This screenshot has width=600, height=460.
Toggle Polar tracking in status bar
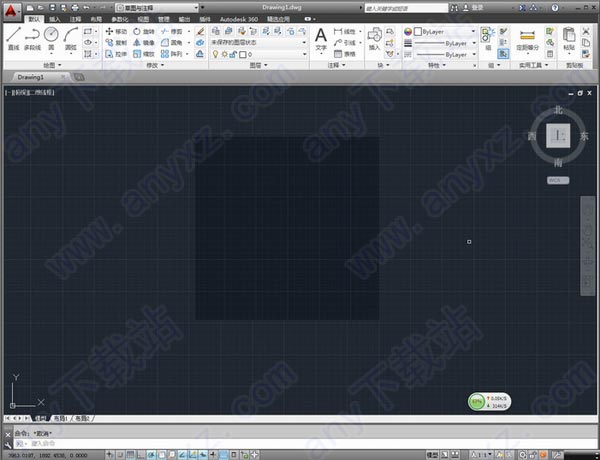151,455
